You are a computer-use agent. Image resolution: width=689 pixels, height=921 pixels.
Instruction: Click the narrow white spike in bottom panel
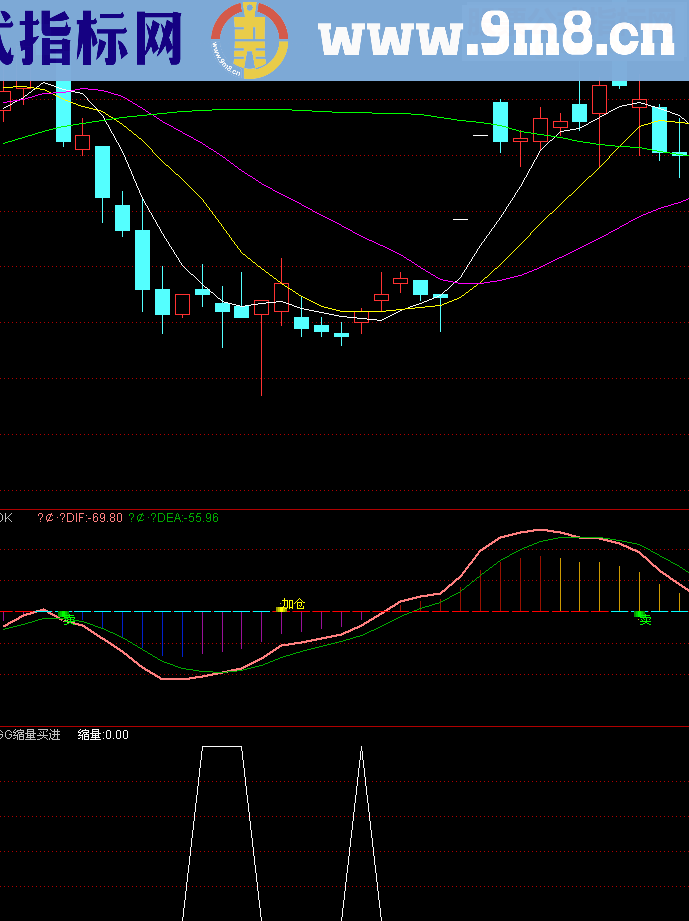pos(361,750)
